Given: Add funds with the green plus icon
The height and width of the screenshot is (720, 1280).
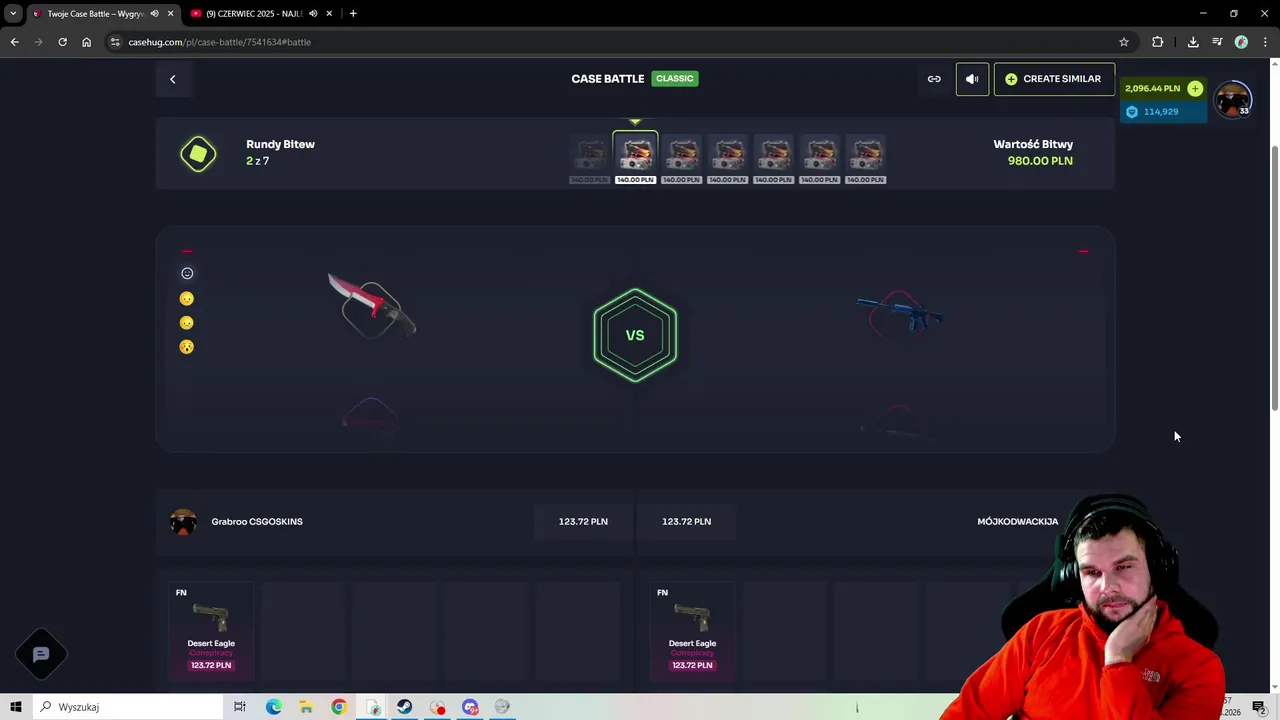Looking at the screenshot, I should click(1195, 88).
